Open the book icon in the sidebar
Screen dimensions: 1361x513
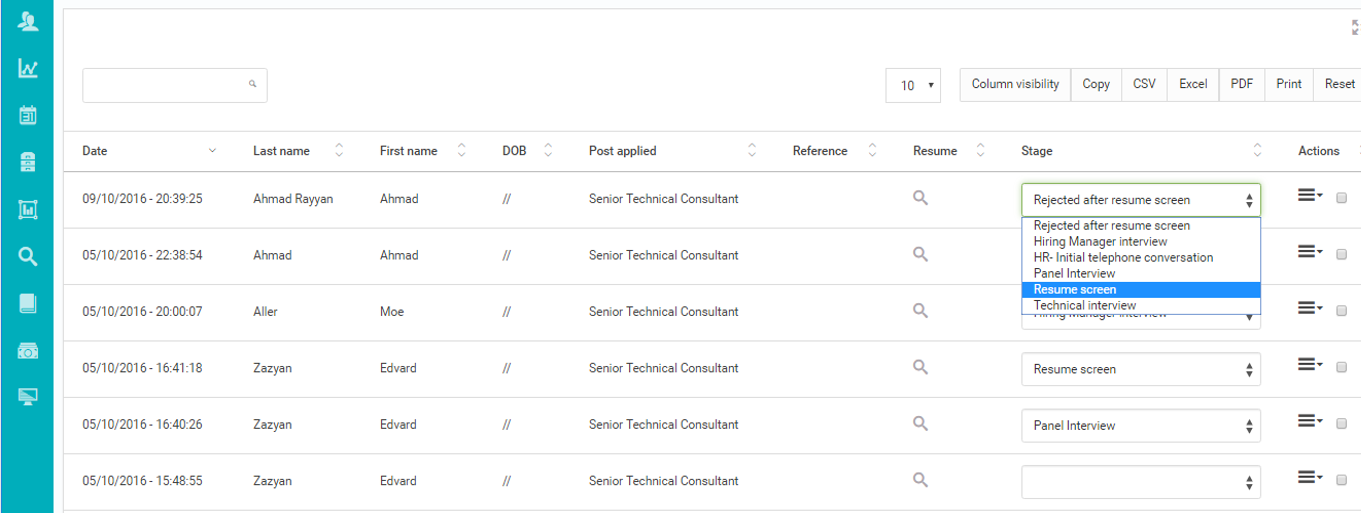pyautogui.click(x=28, y=304)
